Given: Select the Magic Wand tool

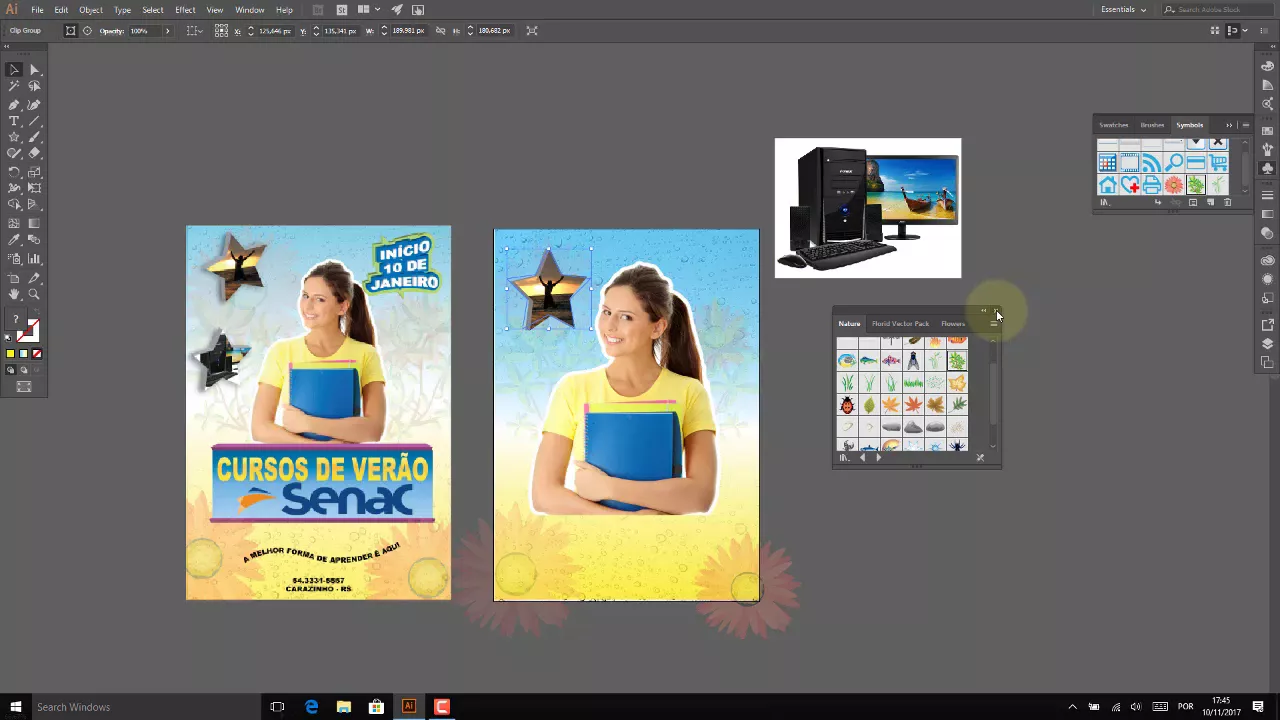Looking at the screenshot, I should tap(14, 87).
